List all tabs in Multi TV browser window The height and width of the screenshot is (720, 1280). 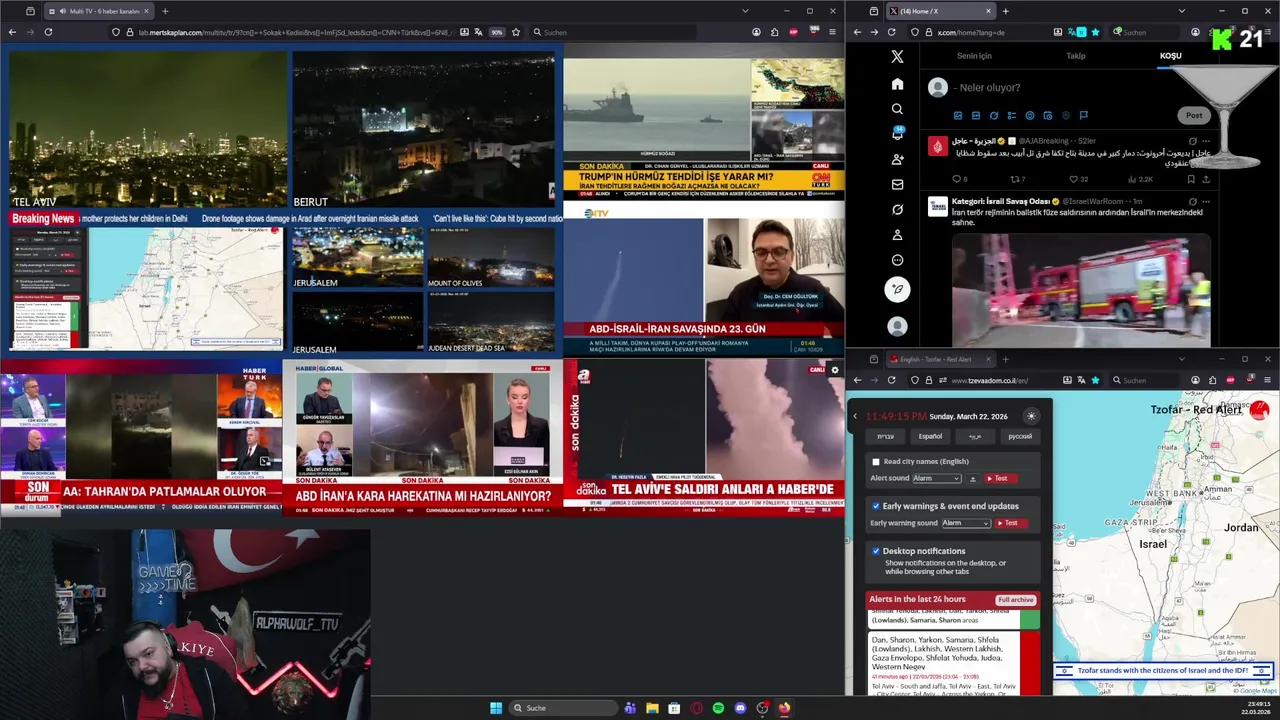point(745,11)
